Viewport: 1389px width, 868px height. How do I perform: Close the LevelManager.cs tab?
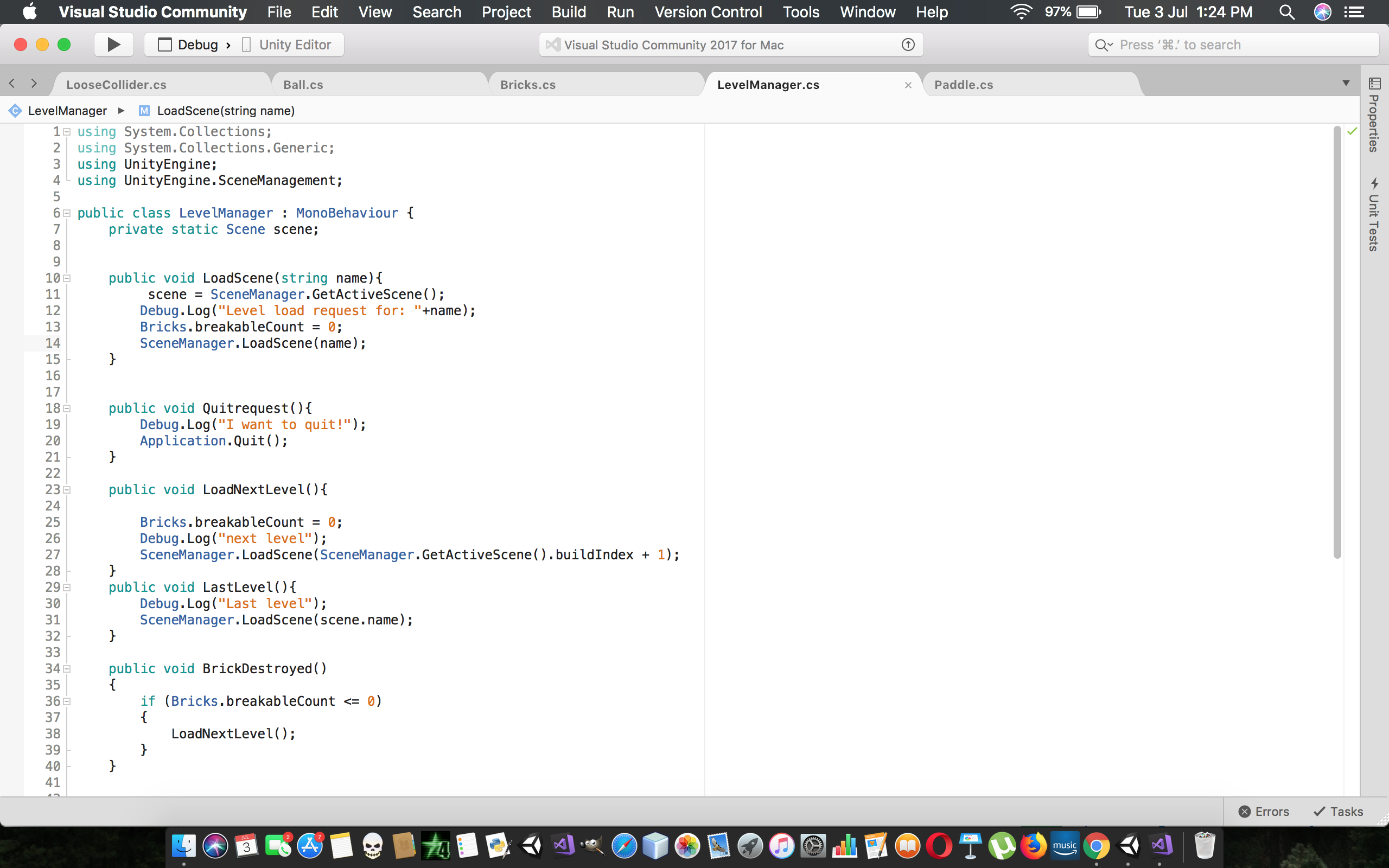click(x=908, y=85)
